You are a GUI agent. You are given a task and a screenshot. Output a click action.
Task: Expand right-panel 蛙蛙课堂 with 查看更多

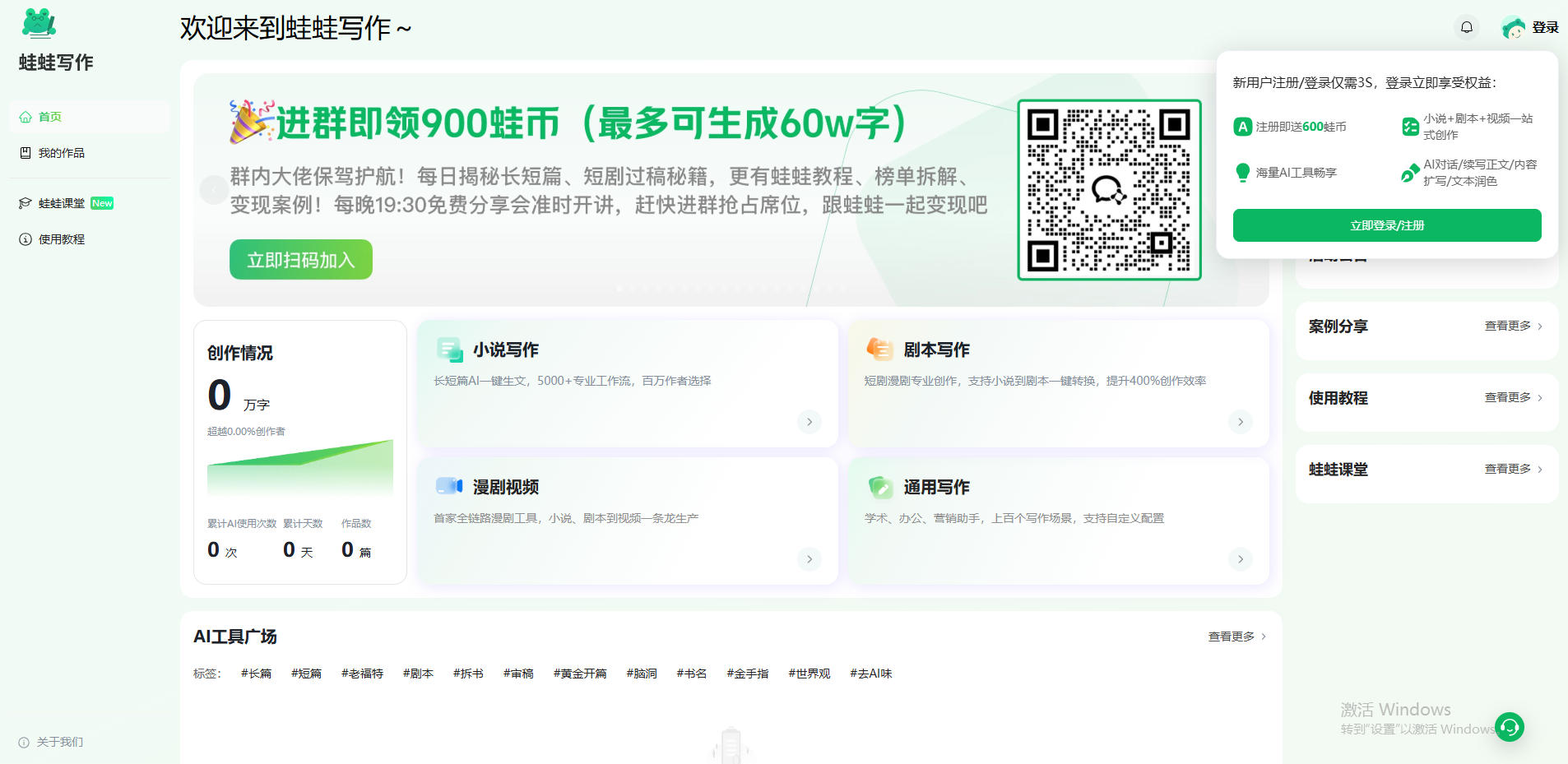[1513, 469]
